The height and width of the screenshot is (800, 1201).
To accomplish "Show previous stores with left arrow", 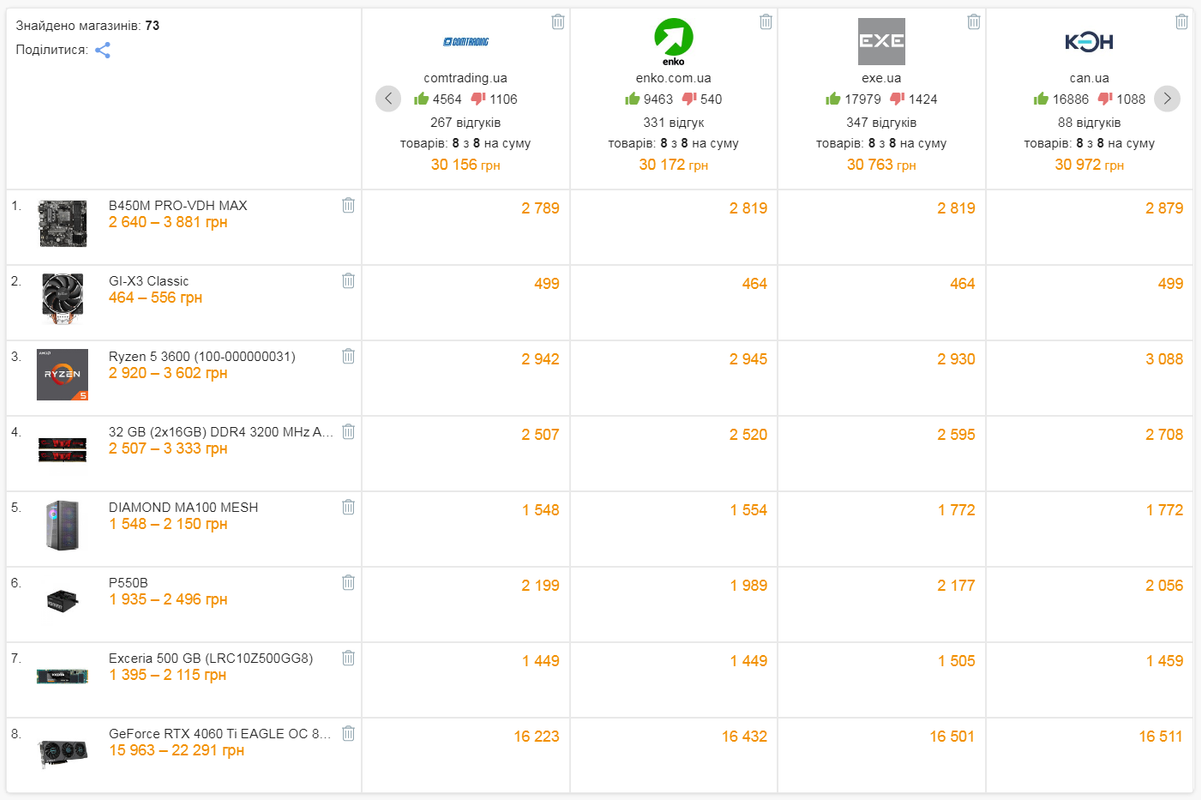I will pyautogui.click(x=388, y=98).
